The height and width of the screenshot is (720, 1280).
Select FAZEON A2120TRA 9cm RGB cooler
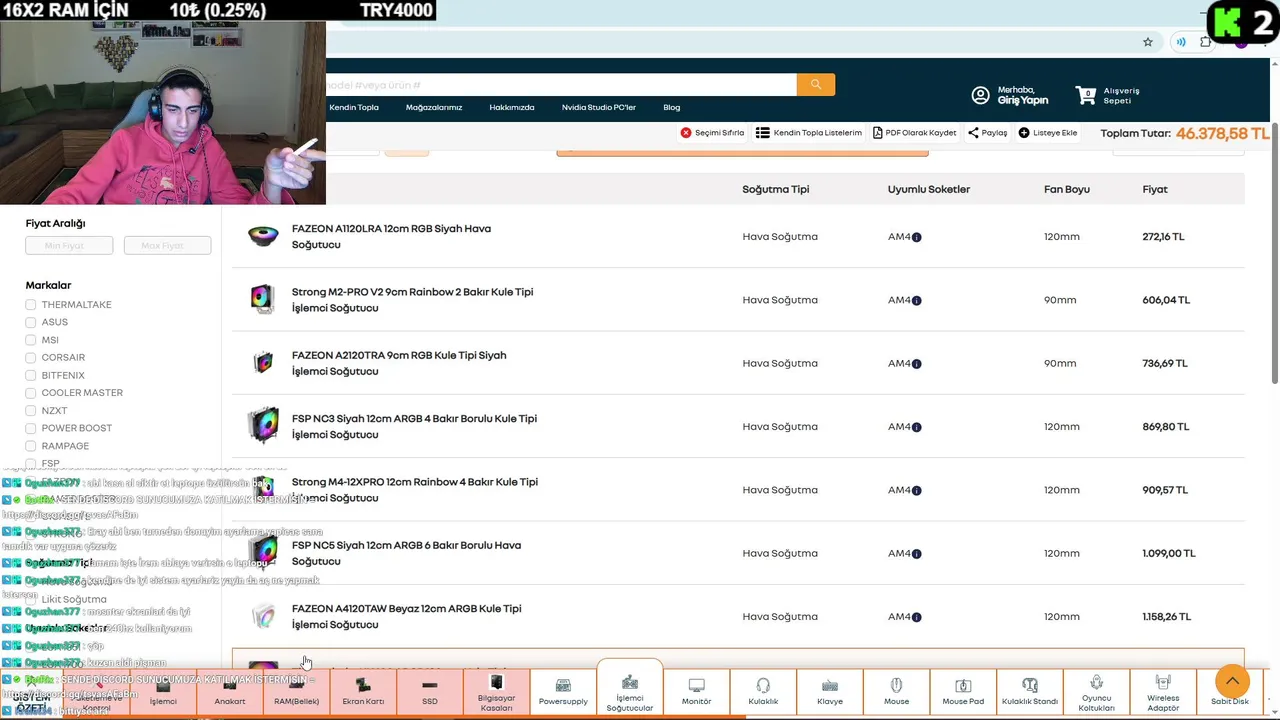(399, 363)
